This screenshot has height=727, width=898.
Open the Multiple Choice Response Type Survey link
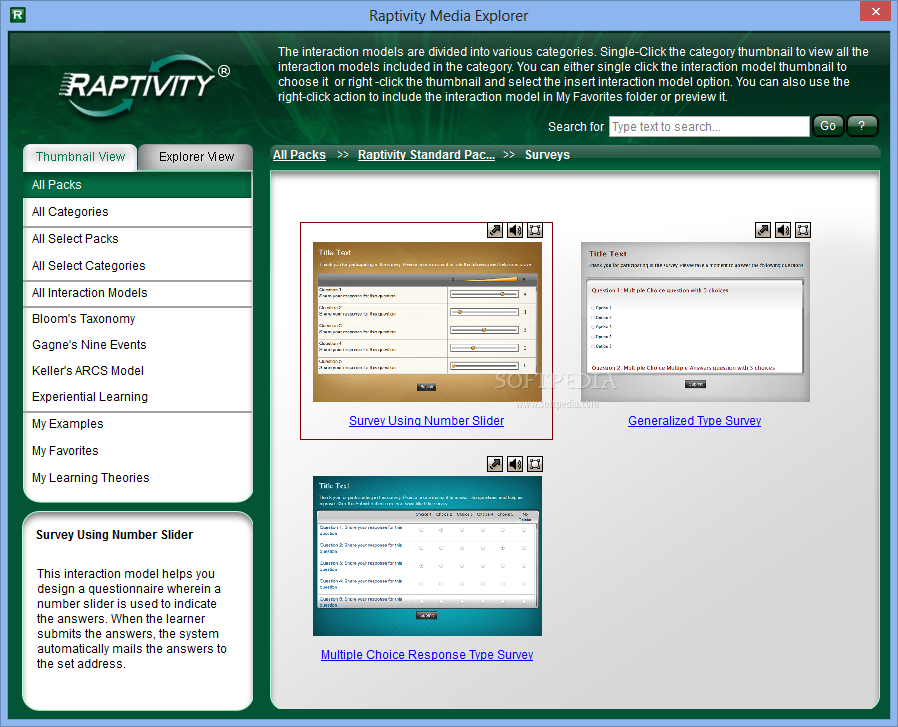point(427,654)
